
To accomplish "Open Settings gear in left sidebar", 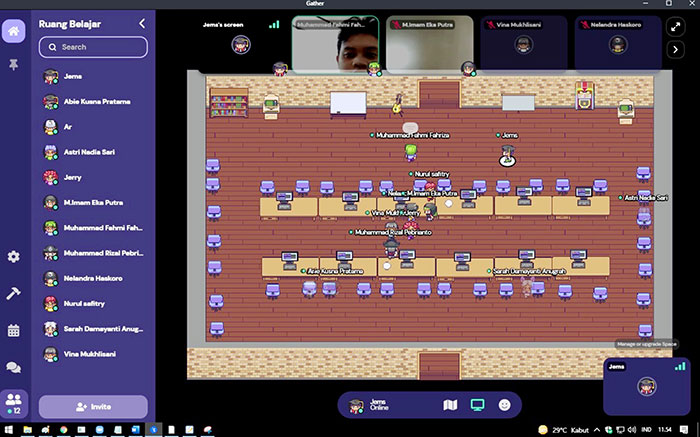I will pos(13,256).
